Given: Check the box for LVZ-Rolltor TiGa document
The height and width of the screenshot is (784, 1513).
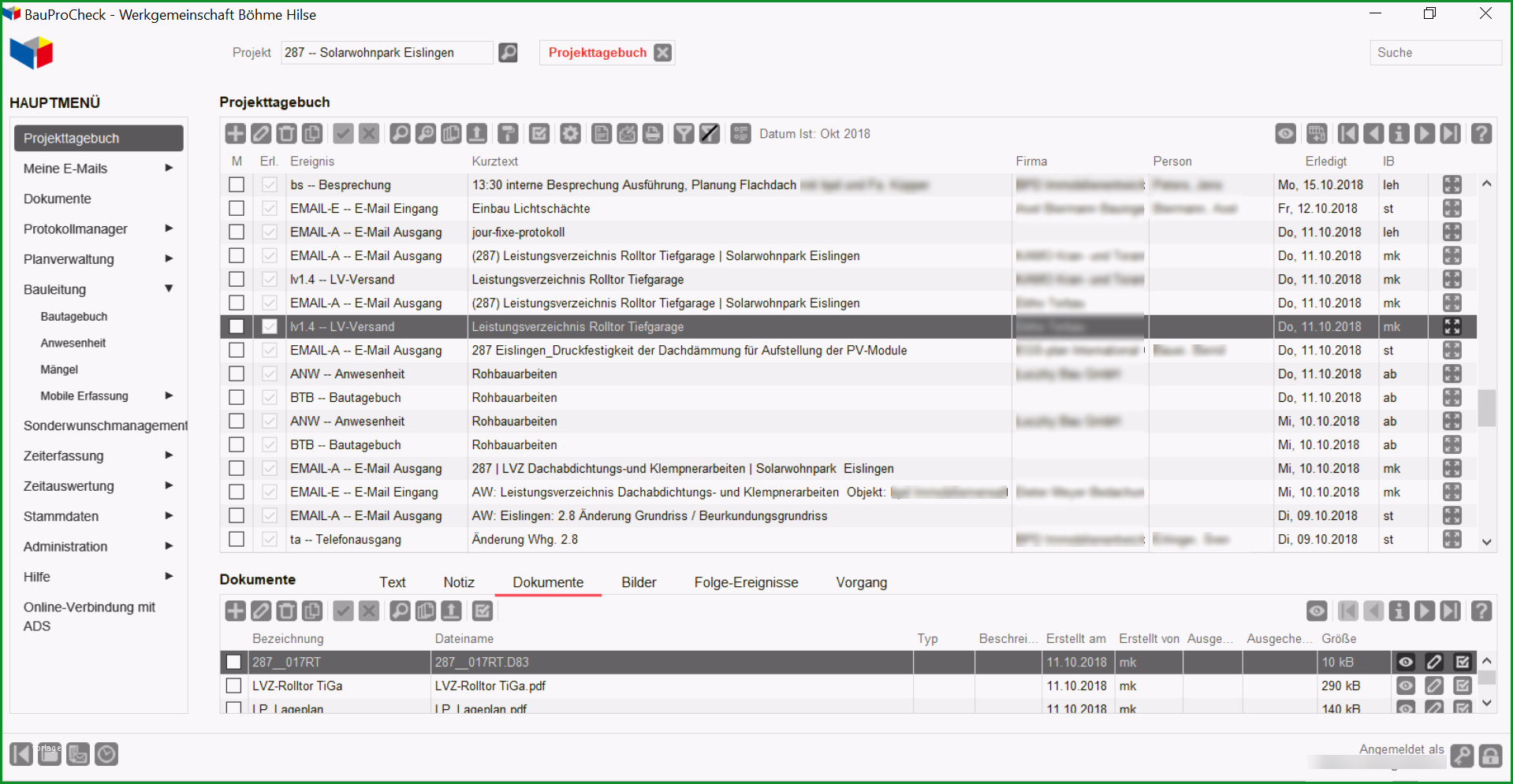Looking at the screenshot, I should point(234,686).
